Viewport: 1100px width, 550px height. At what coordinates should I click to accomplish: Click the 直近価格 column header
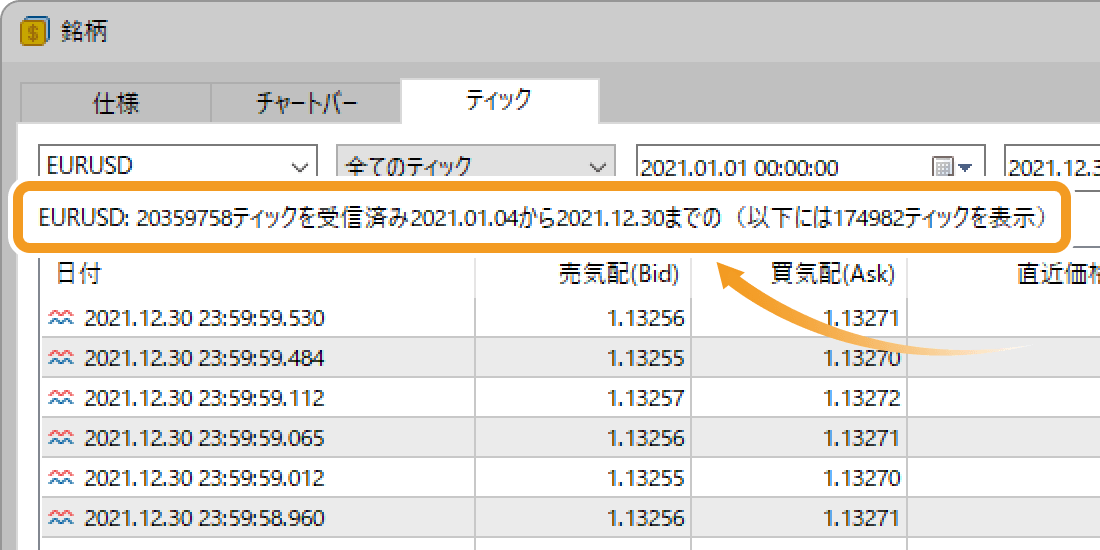coord(1003,275)
